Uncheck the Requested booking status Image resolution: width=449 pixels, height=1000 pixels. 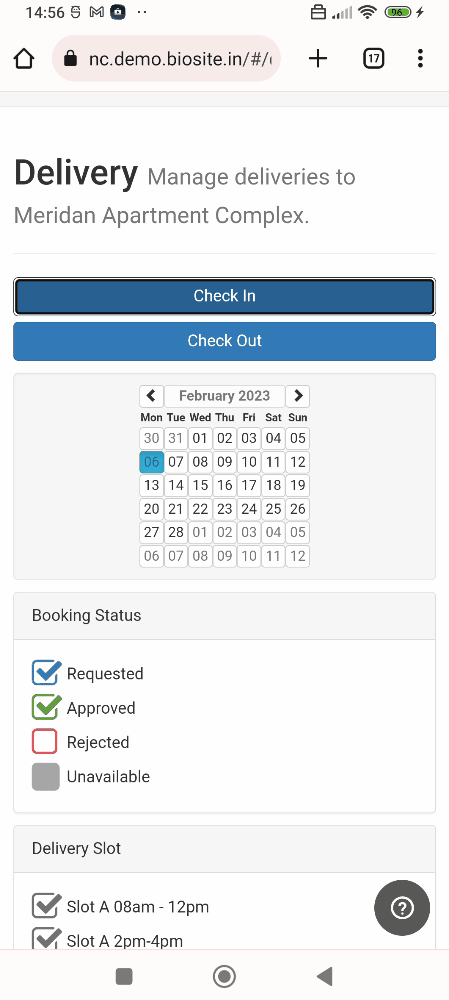[46, 673]
